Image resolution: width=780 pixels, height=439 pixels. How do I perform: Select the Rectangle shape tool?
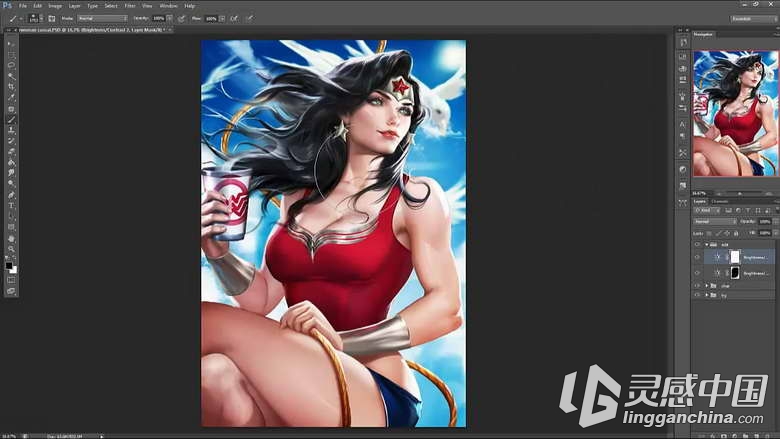point(11,227)
